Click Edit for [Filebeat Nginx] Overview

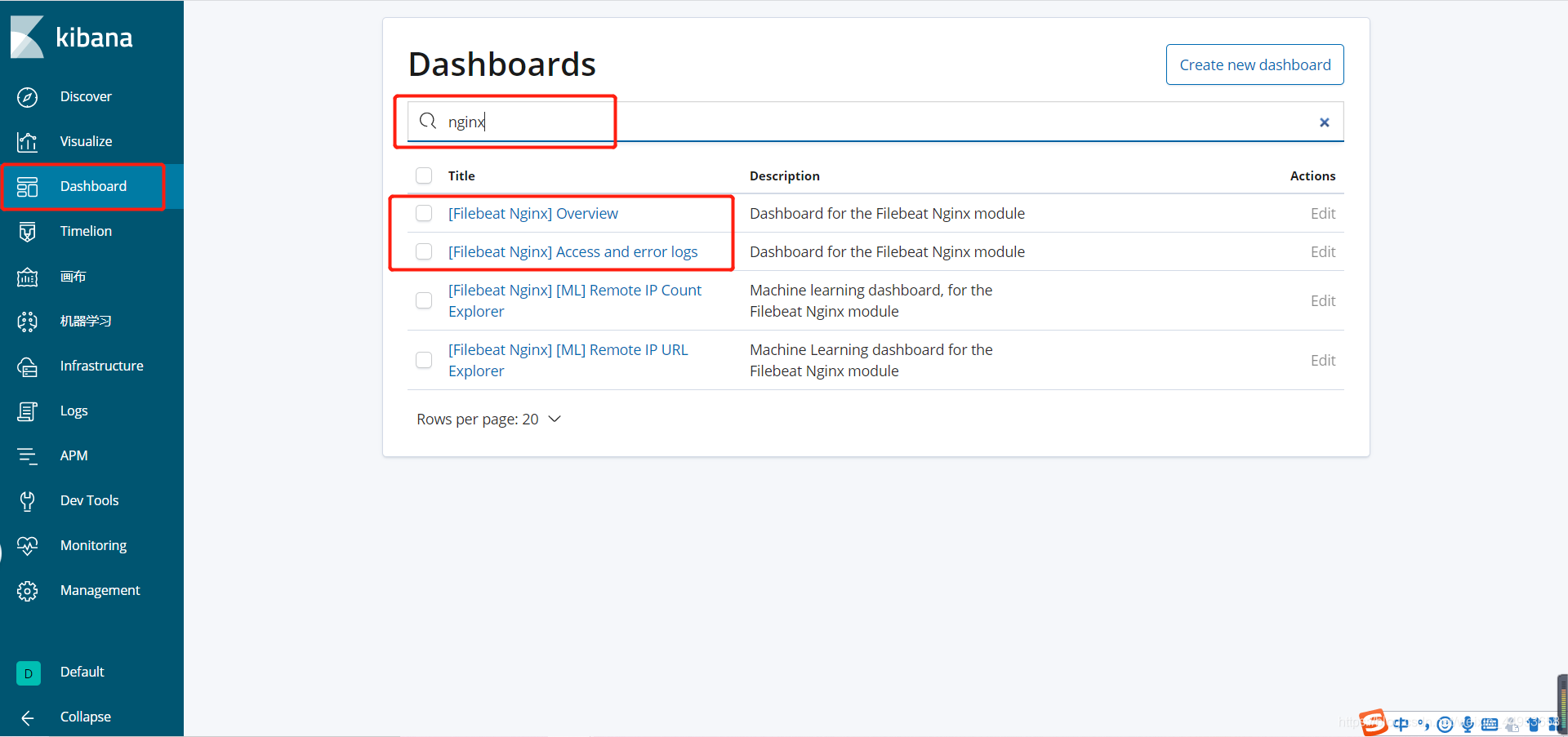pyautogui.click(x=1323, y=213)
